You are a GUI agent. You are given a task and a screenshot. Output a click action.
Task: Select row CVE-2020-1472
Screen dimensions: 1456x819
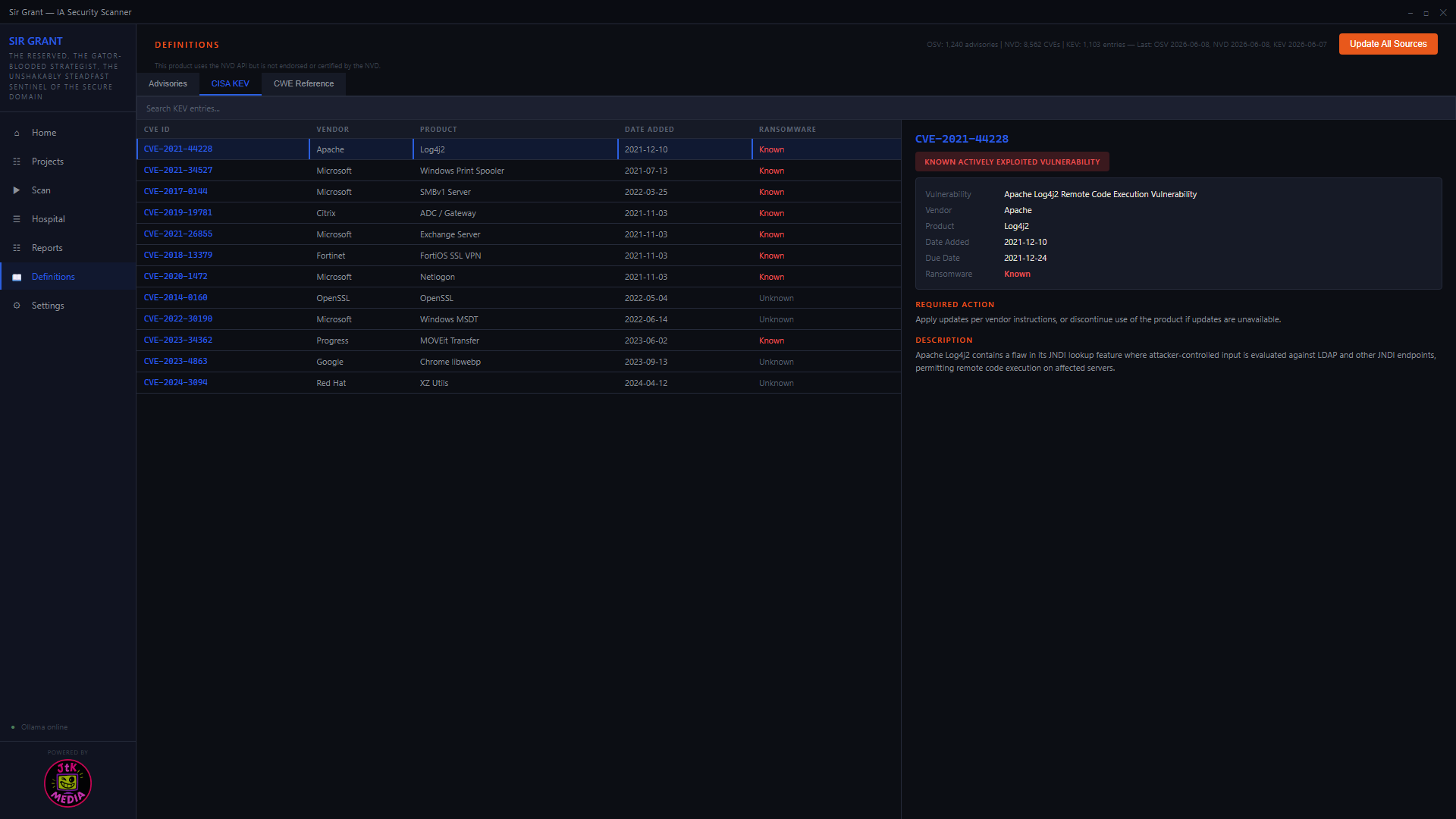519,277
